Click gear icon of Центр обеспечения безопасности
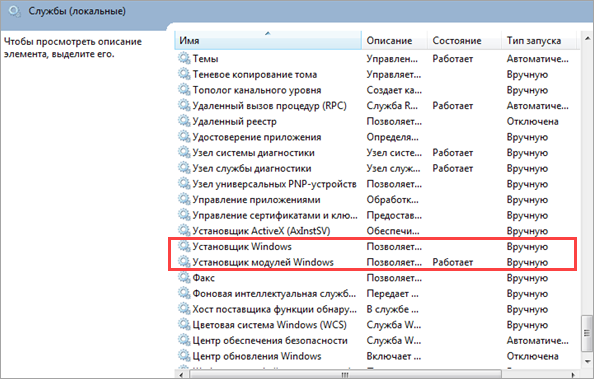 pyautogui.click(x=184, y=340)
